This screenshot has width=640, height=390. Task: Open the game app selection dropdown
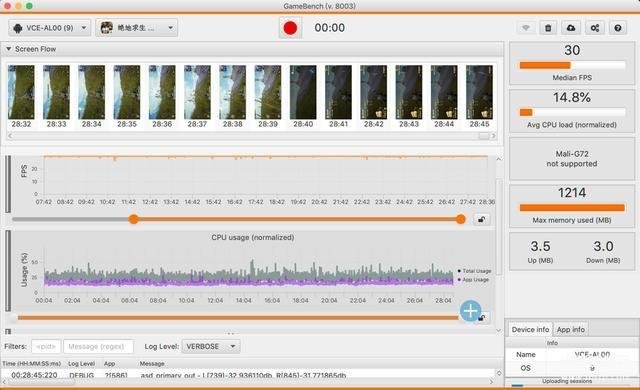(x=137, y=28)
